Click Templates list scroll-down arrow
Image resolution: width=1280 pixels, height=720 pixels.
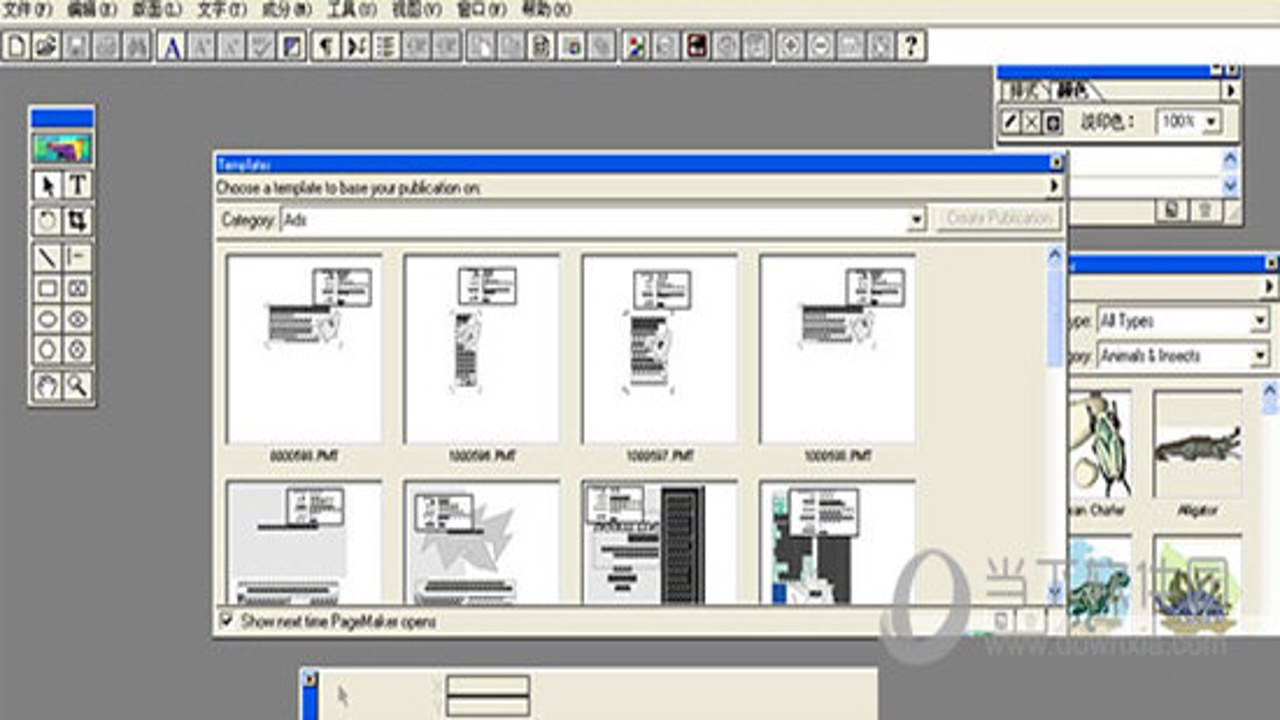1055,593
